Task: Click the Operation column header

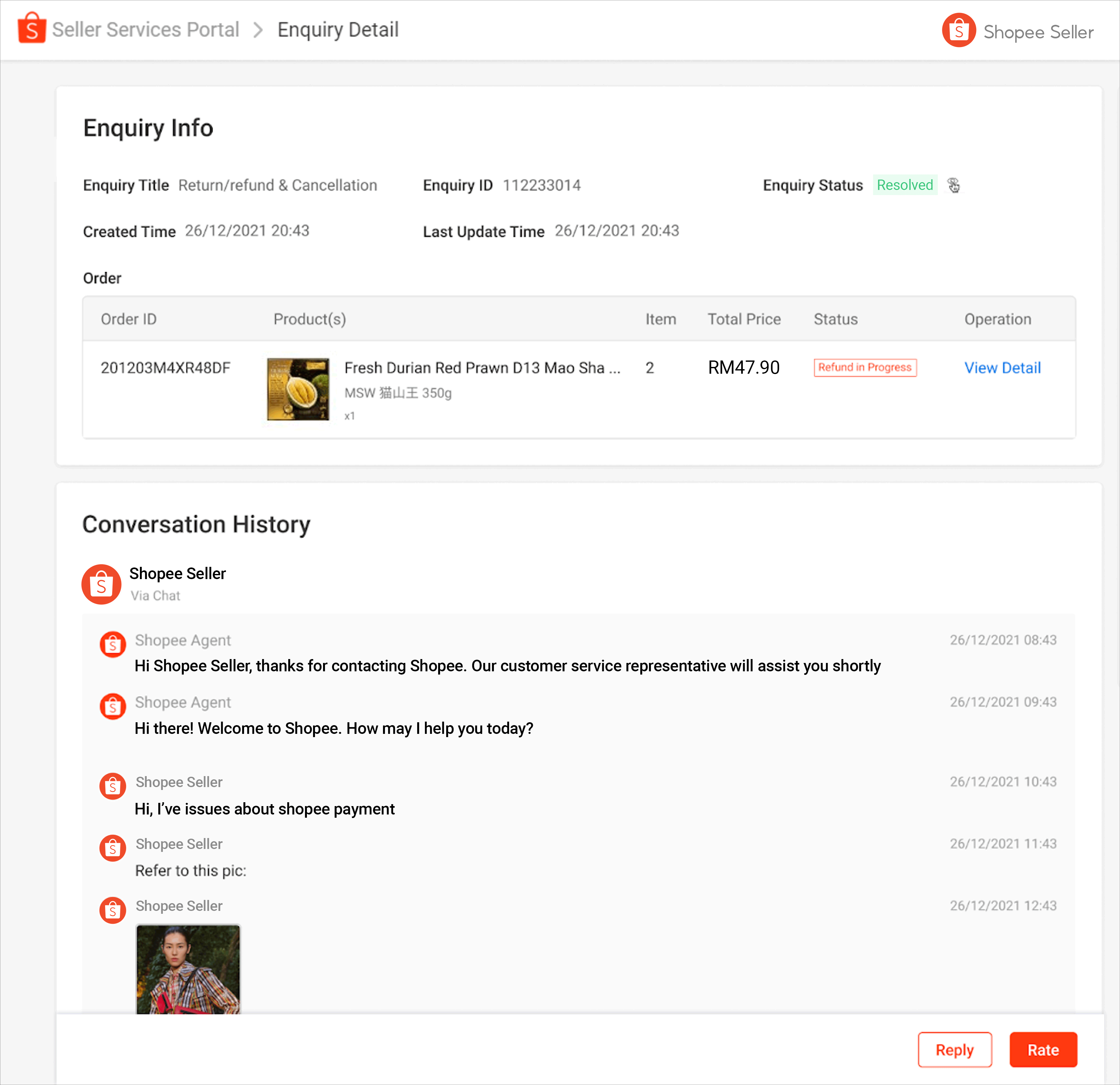Action: tap(997, 319)
